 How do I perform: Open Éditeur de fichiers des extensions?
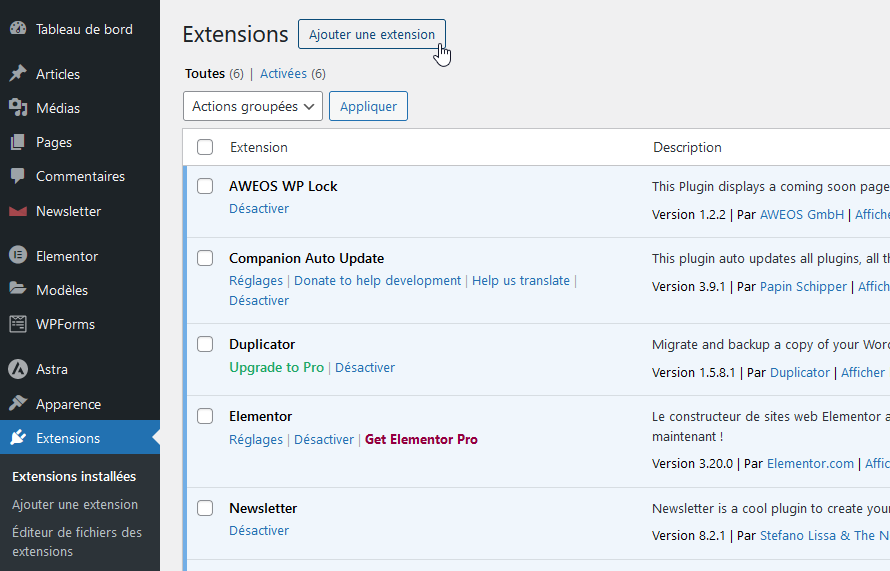point(77,541)
